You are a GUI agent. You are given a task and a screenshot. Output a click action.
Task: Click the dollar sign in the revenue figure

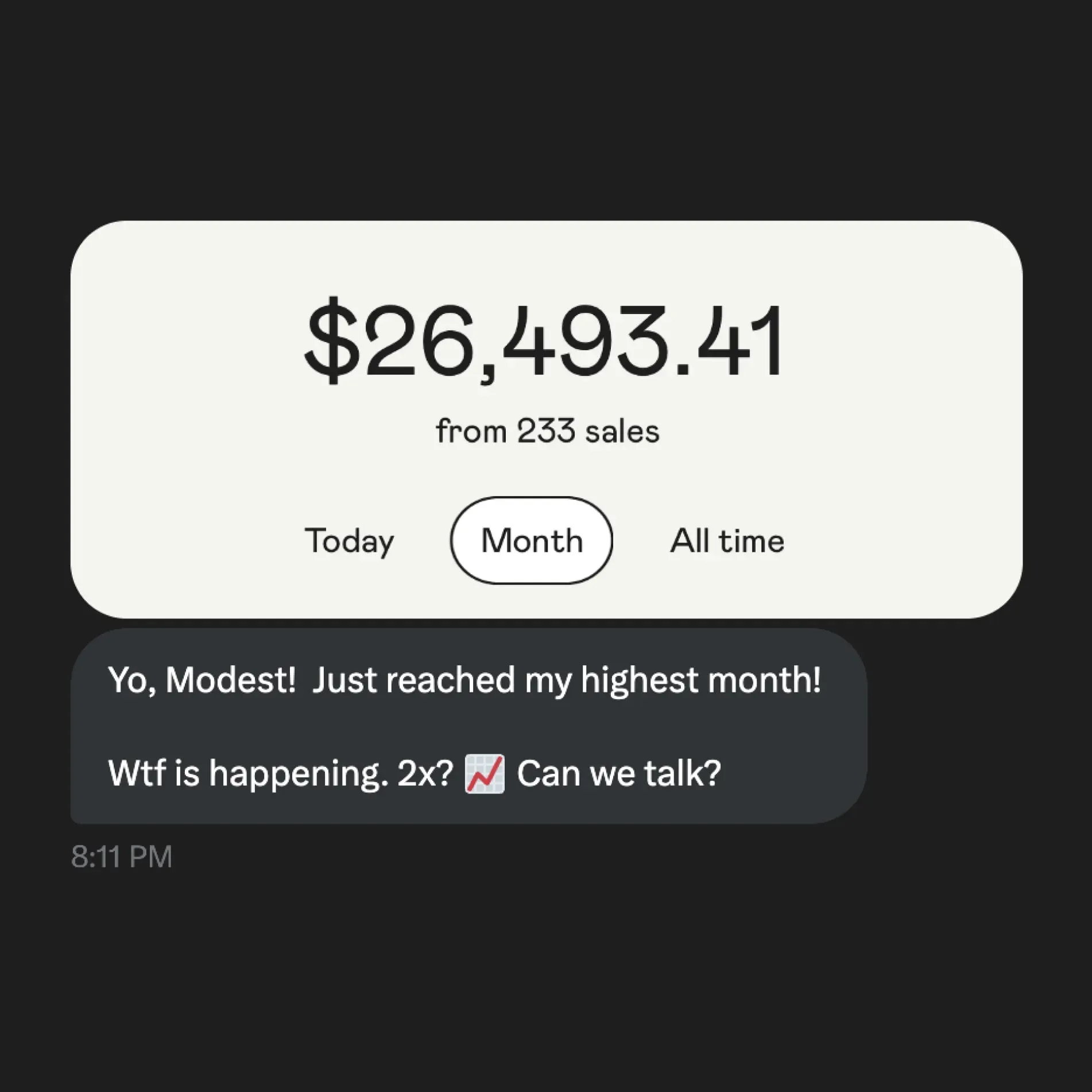point(331,341)
